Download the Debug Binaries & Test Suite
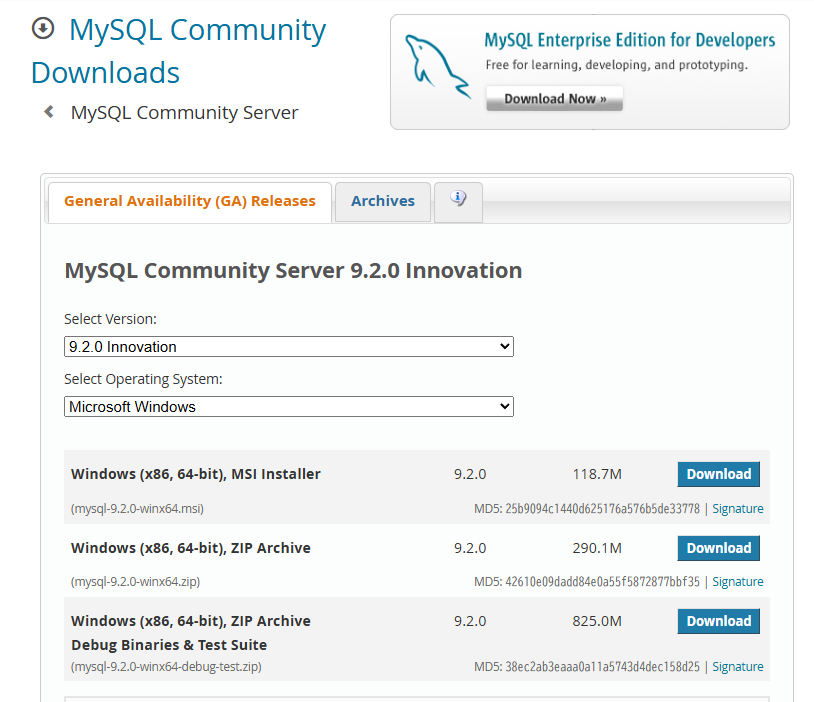Screen dimensions: 814x702 click(x=718, y=621)
